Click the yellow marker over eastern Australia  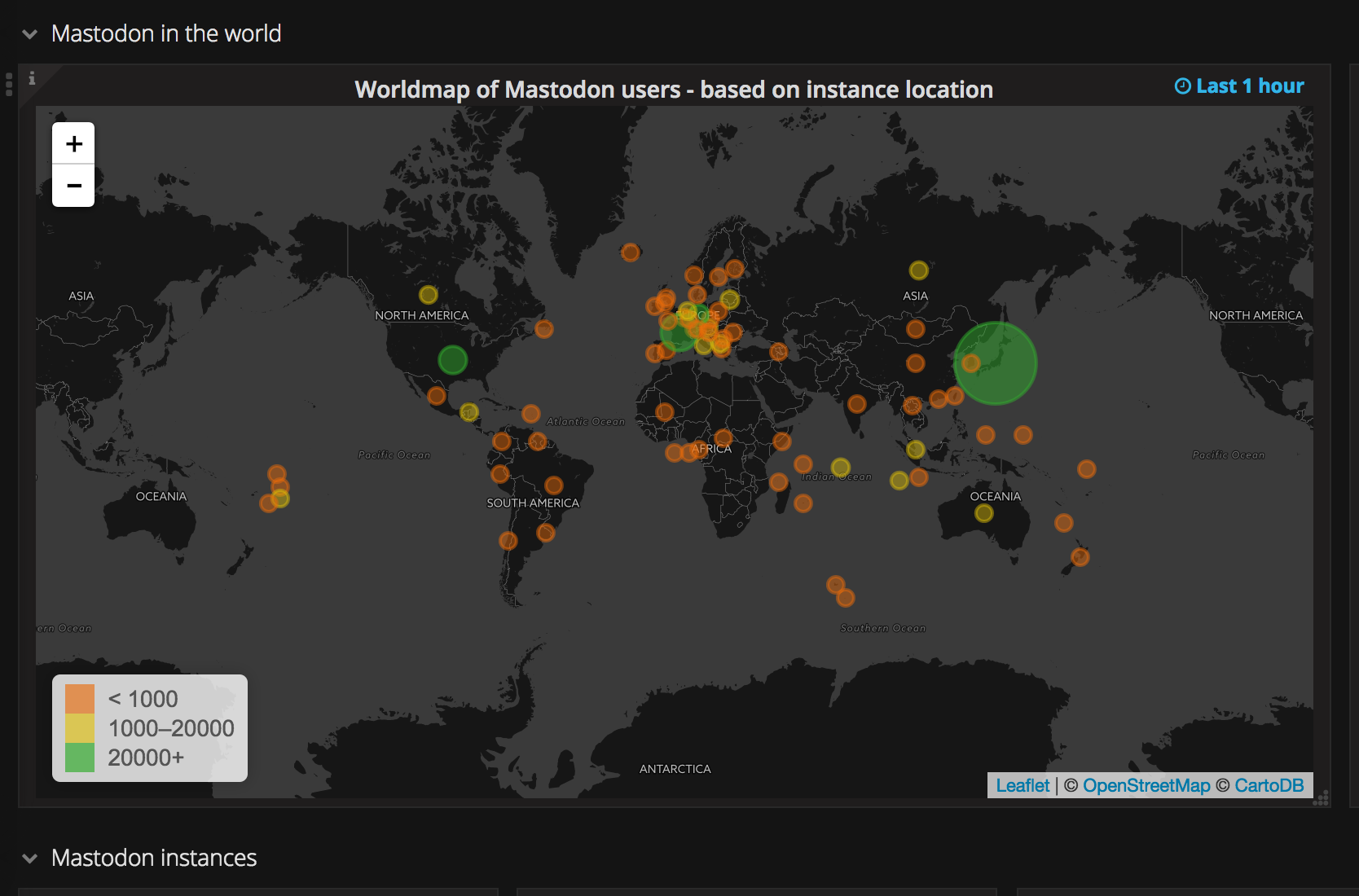pyautogui.click(x=983, y=513)
